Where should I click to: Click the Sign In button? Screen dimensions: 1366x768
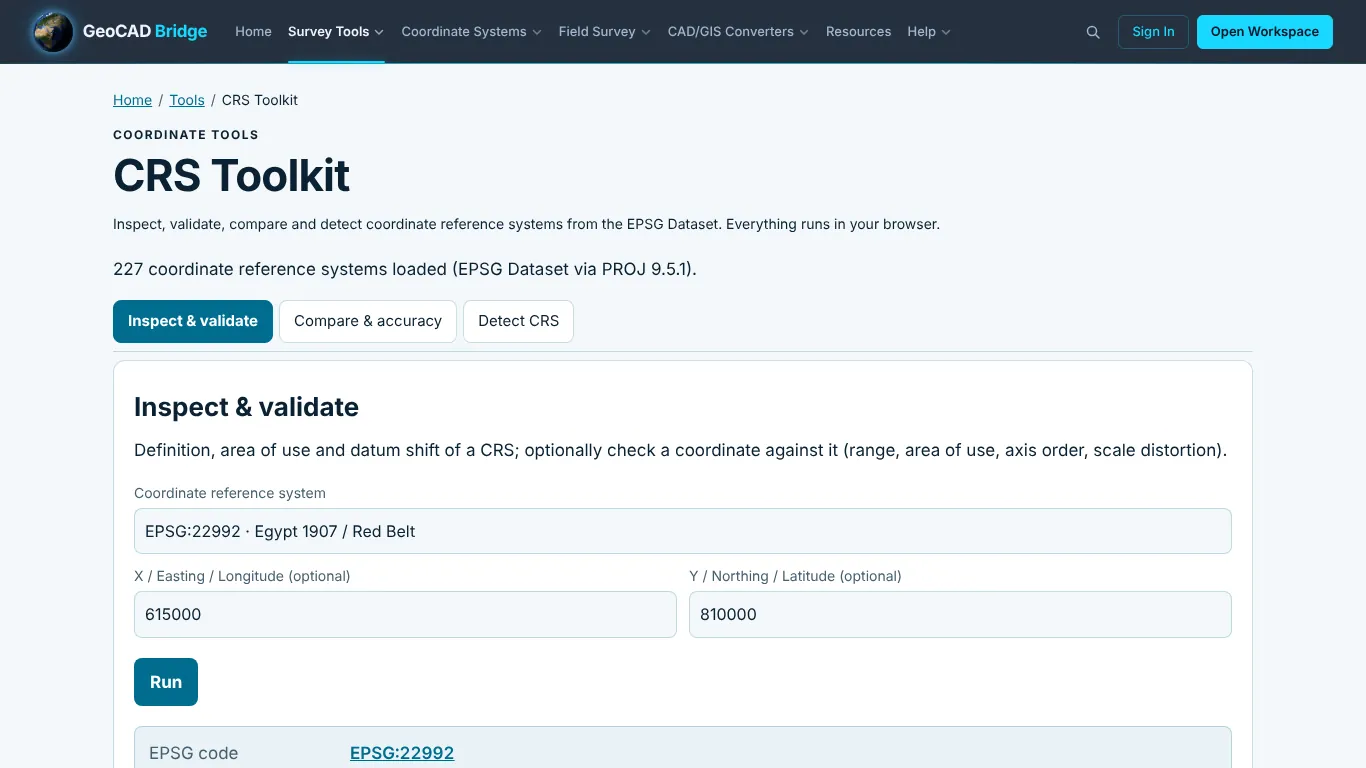1153,32
